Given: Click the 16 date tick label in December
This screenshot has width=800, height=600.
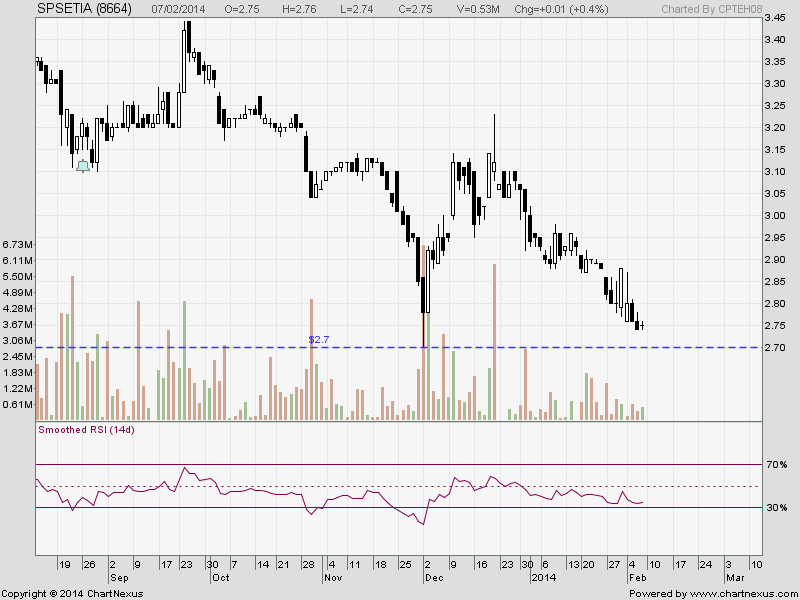Looking at the screenshot, I should [481, 565].
